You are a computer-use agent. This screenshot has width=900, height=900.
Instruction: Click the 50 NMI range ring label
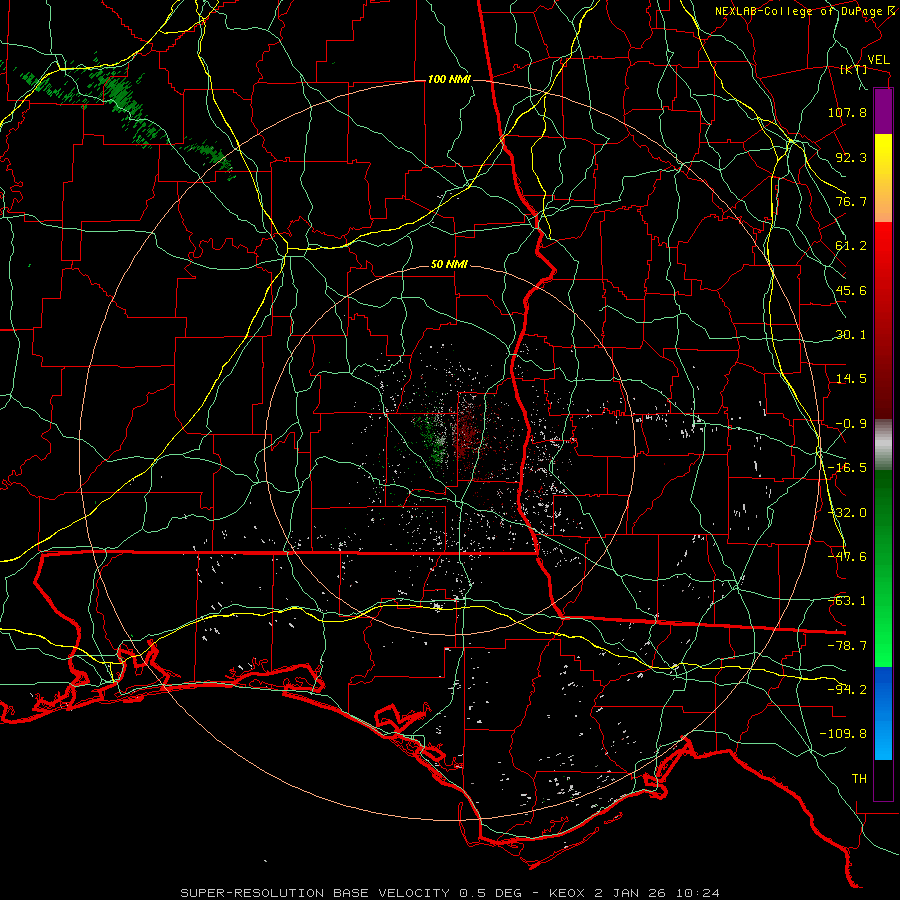[x=449, y=265]
